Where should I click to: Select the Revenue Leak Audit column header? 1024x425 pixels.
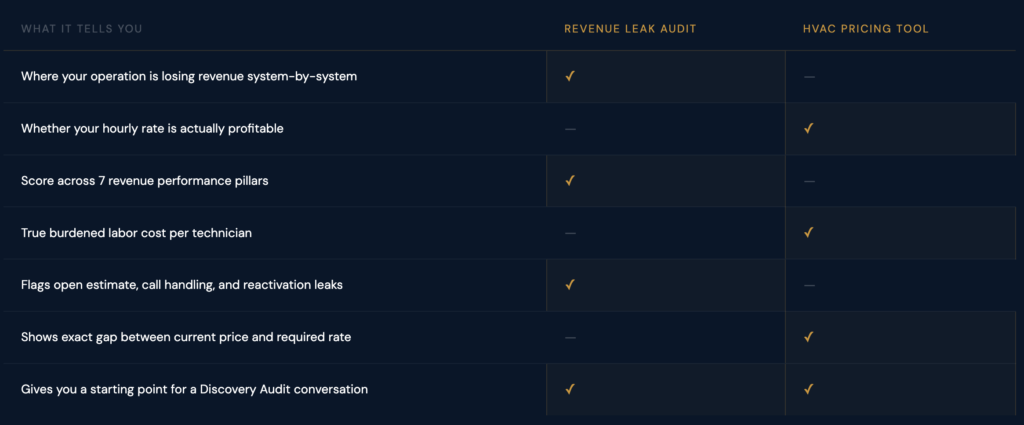tap(630, 29)
